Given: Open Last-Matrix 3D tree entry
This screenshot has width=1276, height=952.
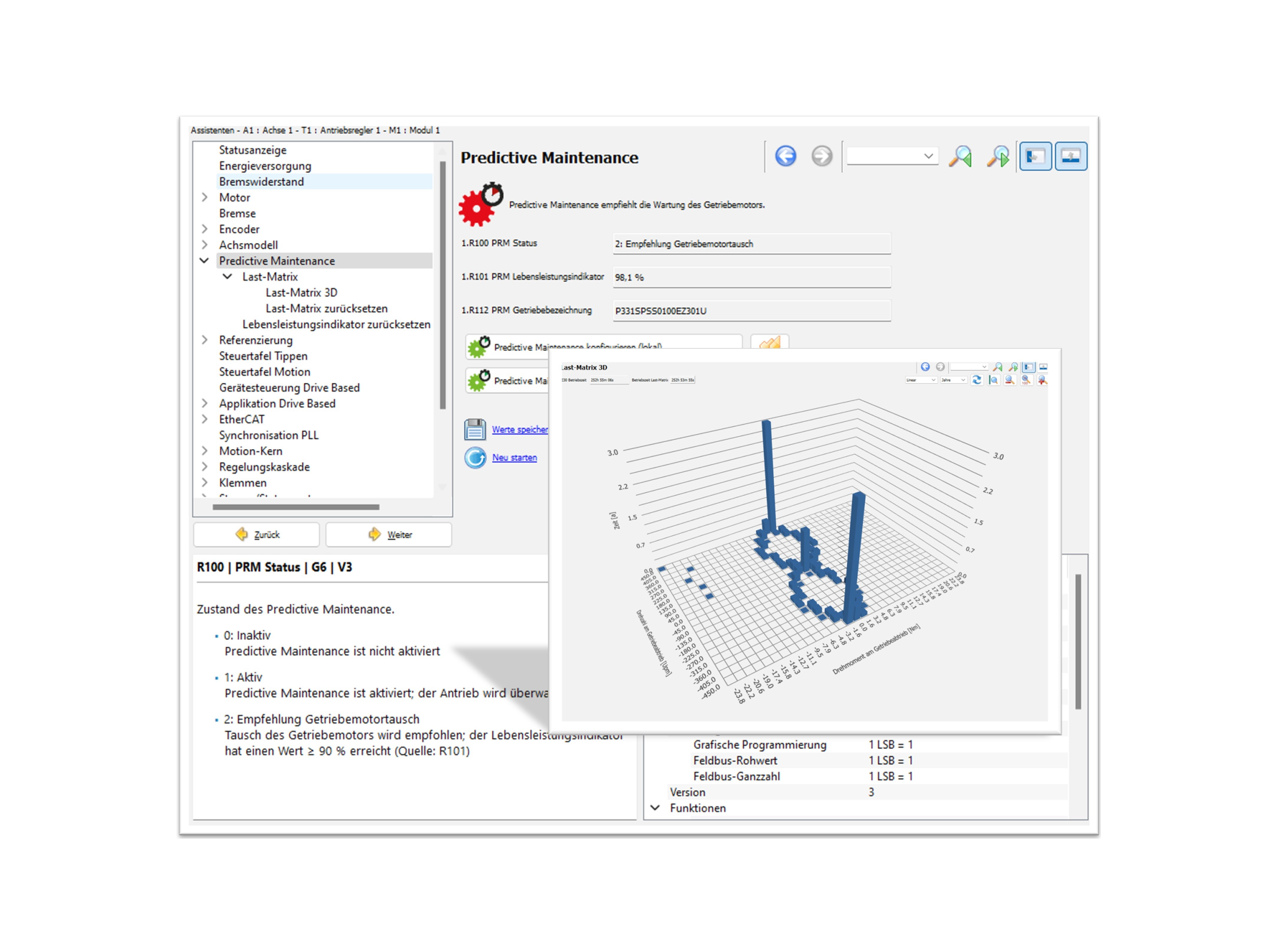Looking at the screenshot, I should pyautogui.click(x=301, y=292).
